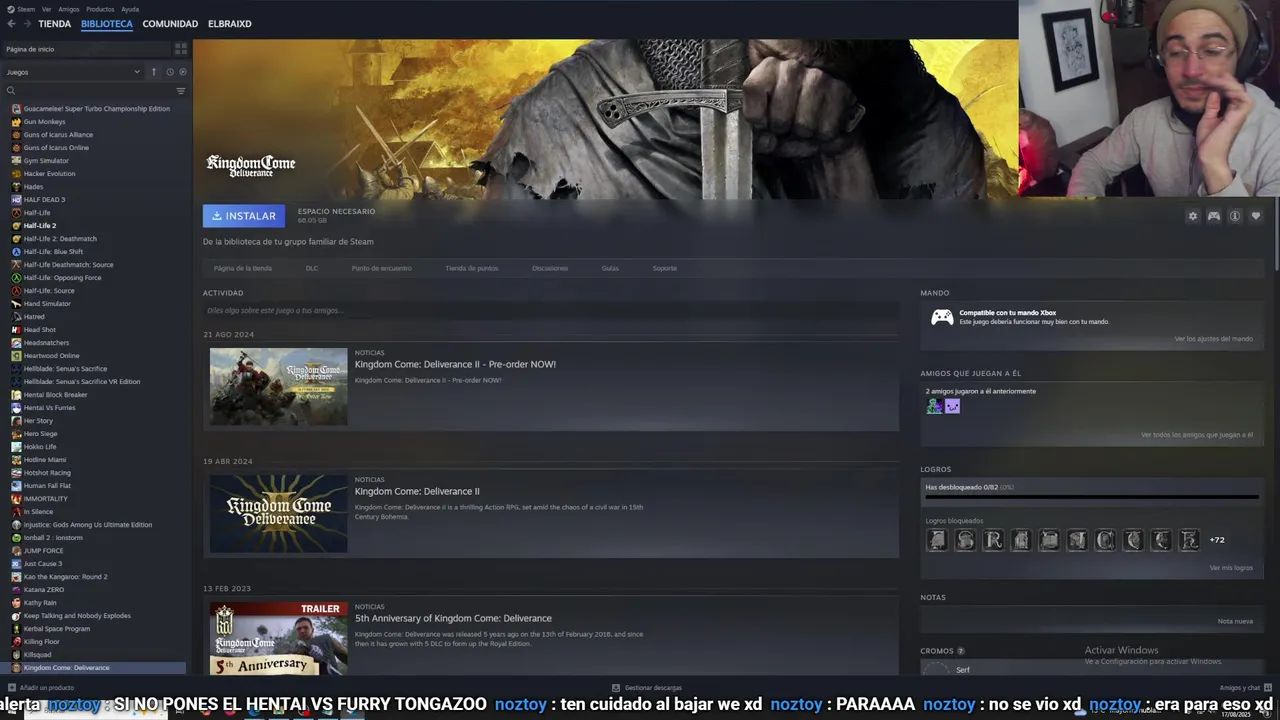The image size is (1280, 720).
Task: Open the Ver menu
Action: click(46, 9)
